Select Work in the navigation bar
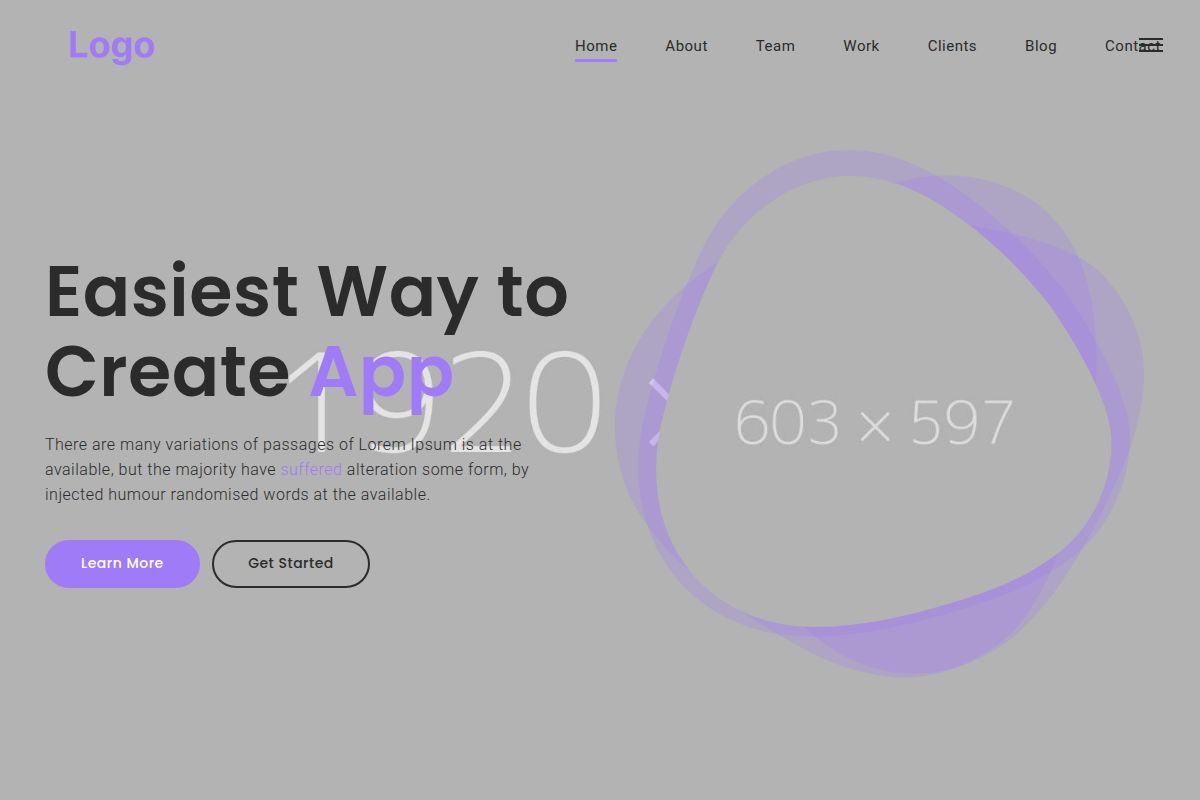This screenshot has height=800, width=1200. (860, 46)
